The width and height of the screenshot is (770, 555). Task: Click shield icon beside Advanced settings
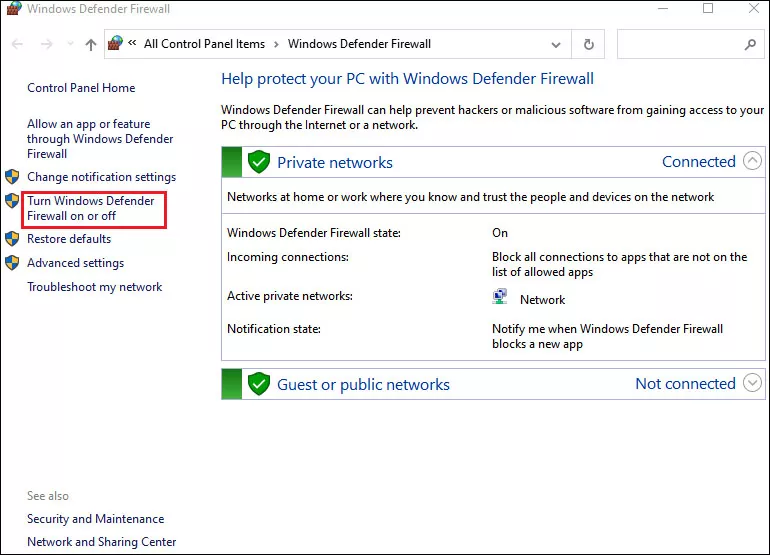12,263
